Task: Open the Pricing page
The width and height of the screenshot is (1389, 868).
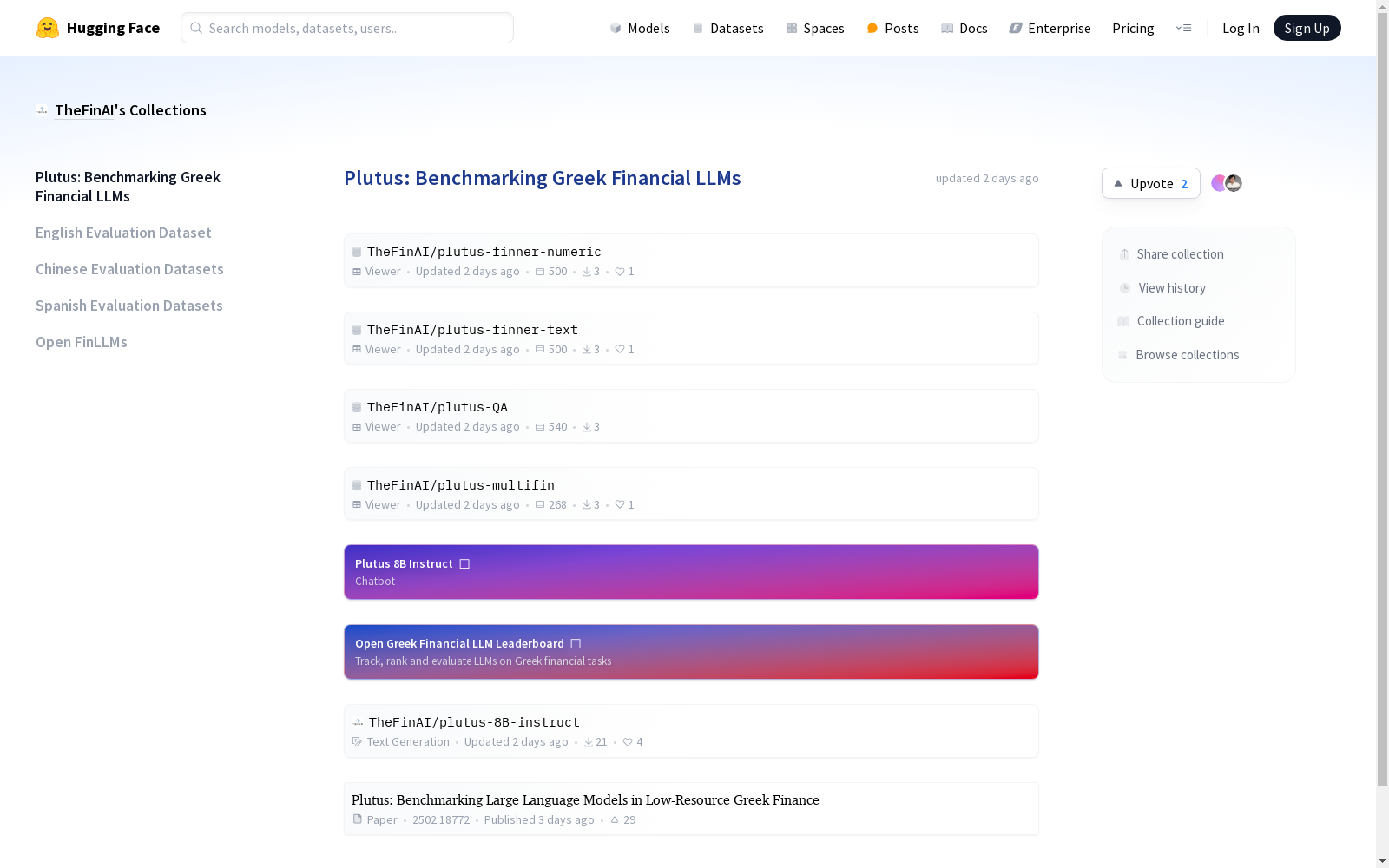Action: tap(1133, 28)
